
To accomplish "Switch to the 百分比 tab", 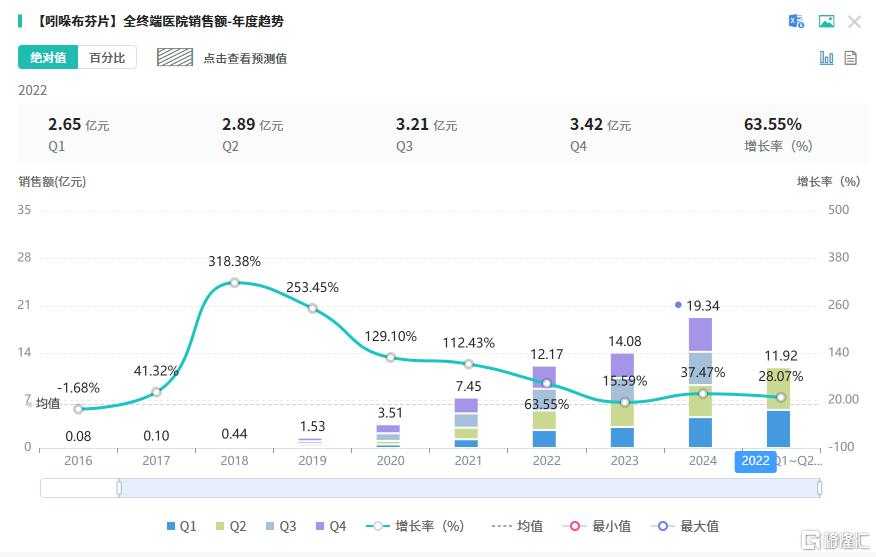I will [x=107, y=58].
